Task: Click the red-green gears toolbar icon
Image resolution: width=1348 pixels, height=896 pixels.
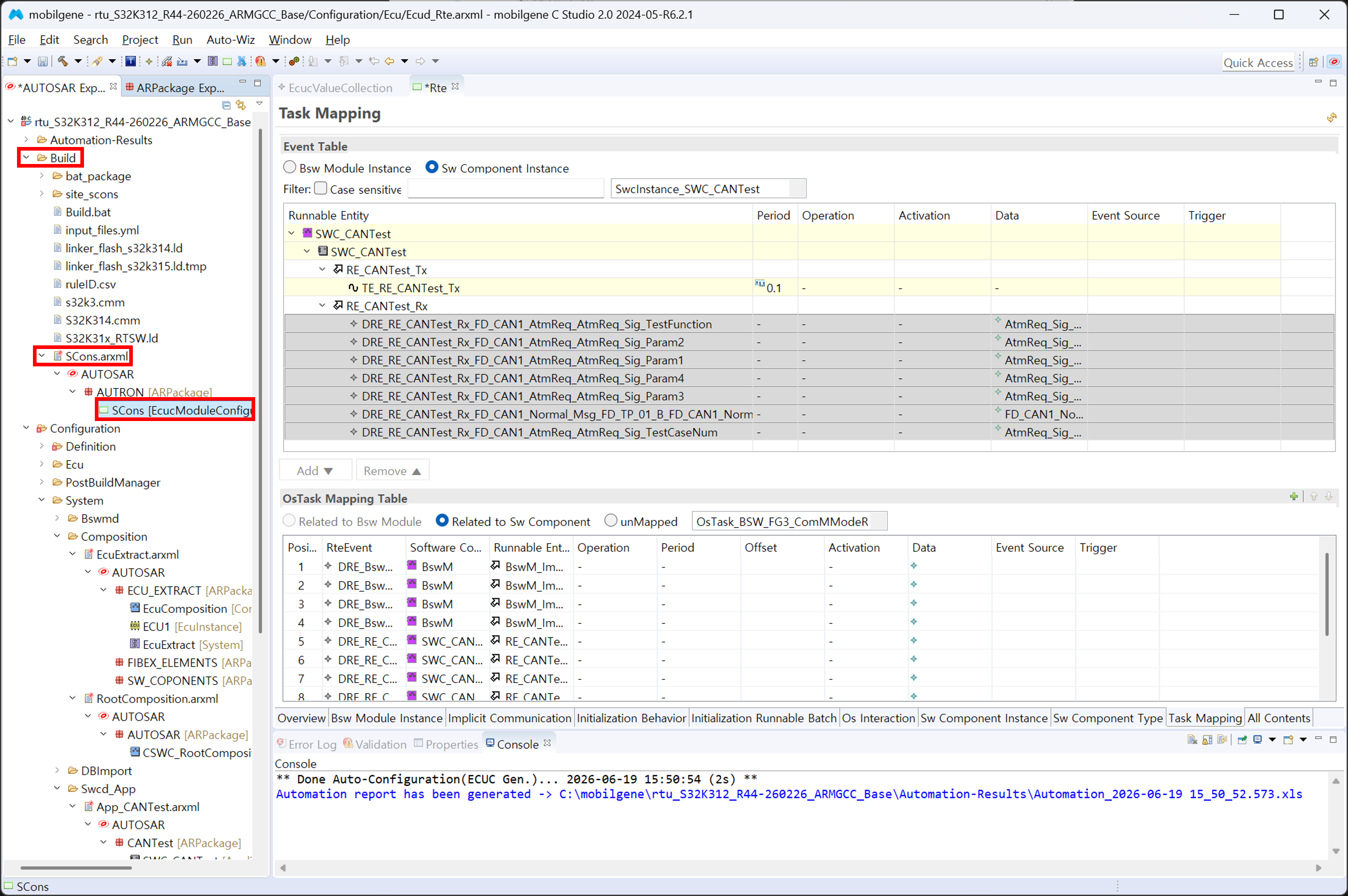Action: click(294, 61)
